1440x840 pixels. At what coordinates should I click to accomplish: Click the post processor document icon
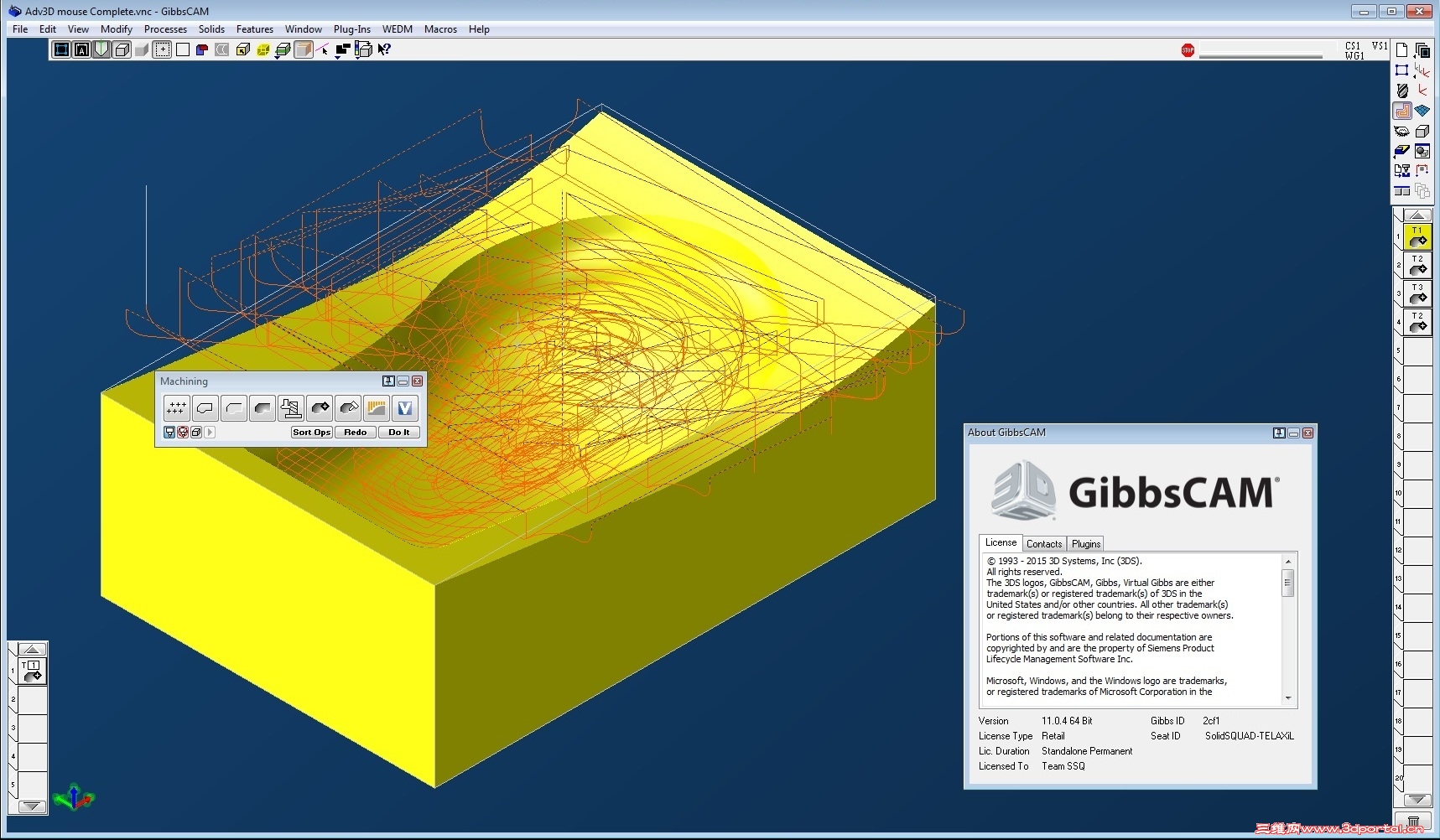click(x=1401, y=171)
